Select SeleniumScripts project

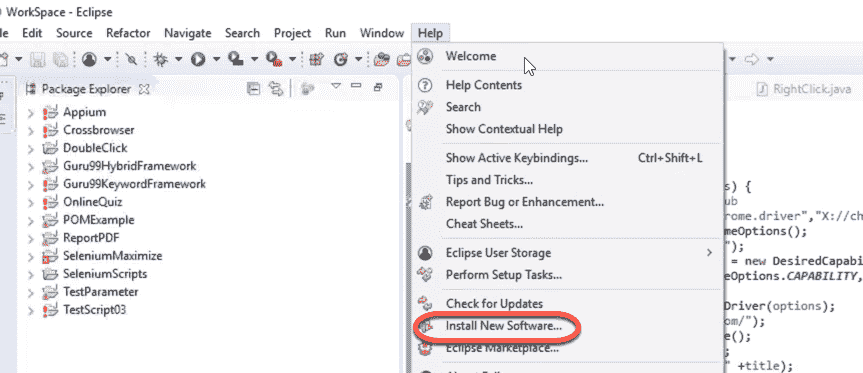coord(105,273)
